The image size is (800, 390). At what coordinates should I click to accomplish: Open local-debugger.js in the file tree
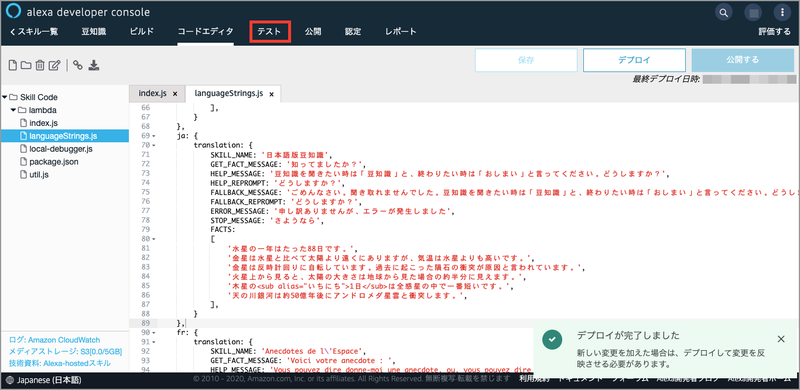coord(61,149)
